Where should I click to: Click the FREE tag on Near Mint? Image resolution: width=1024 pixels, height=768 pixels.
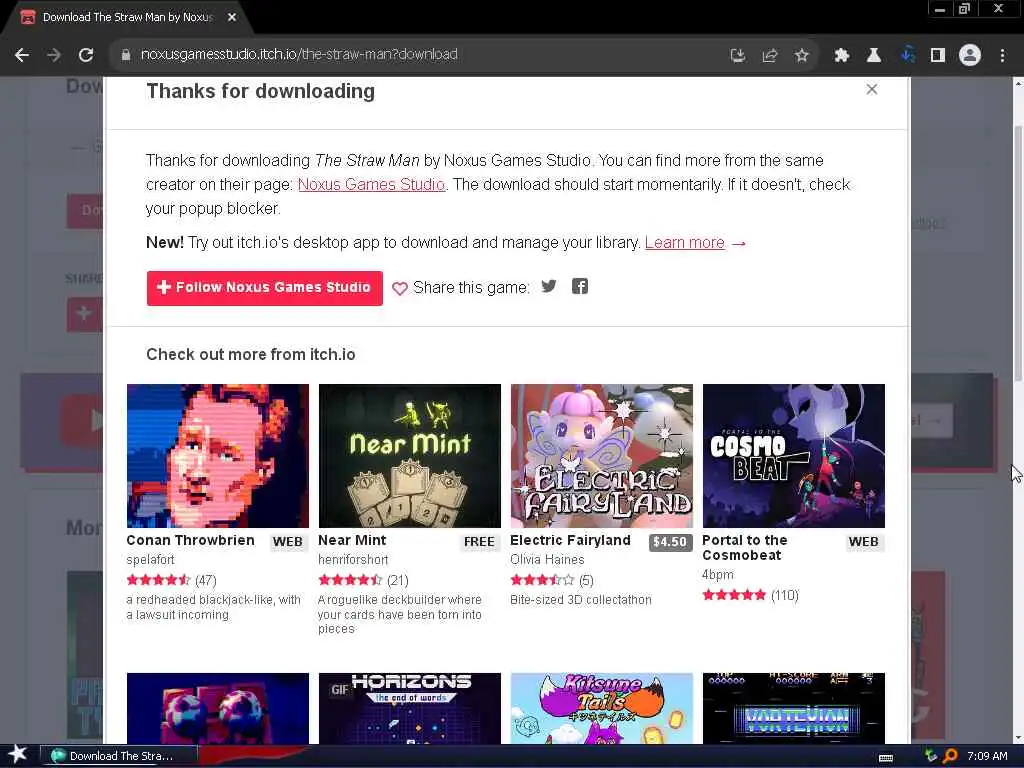[479, 542]
